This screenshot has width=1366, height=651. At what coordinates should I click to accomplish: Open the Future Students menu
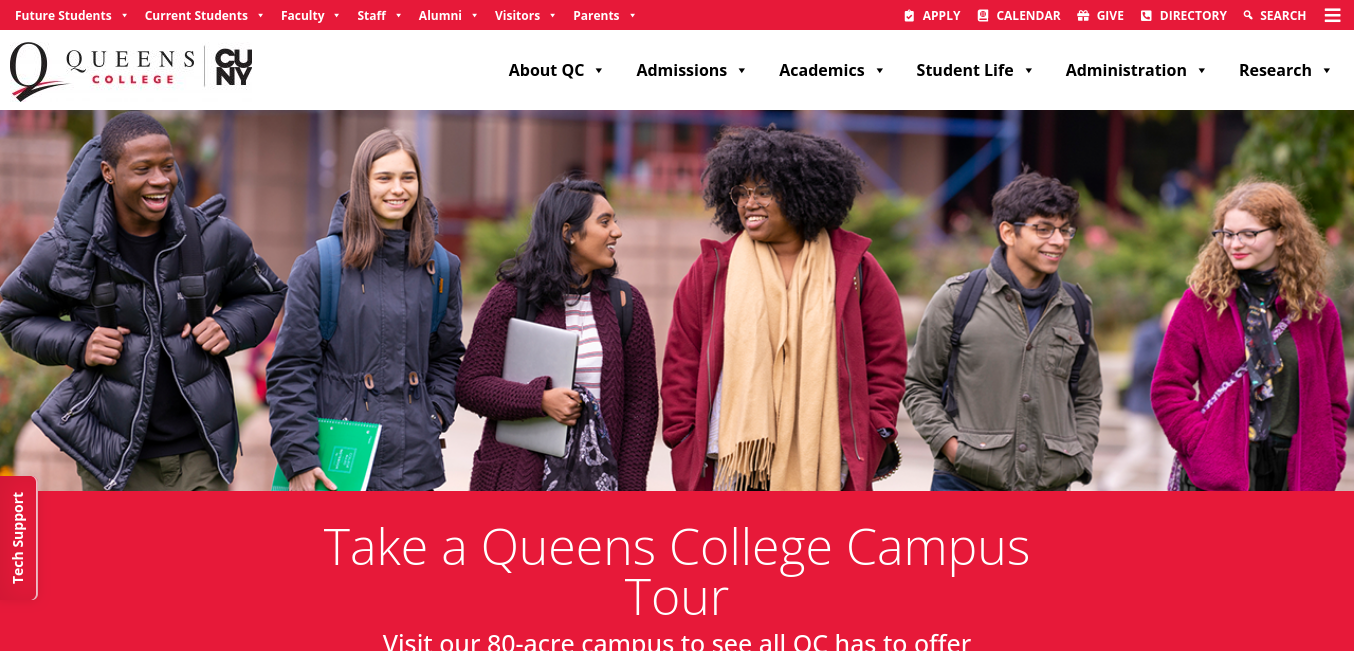[x=71, y=16]
